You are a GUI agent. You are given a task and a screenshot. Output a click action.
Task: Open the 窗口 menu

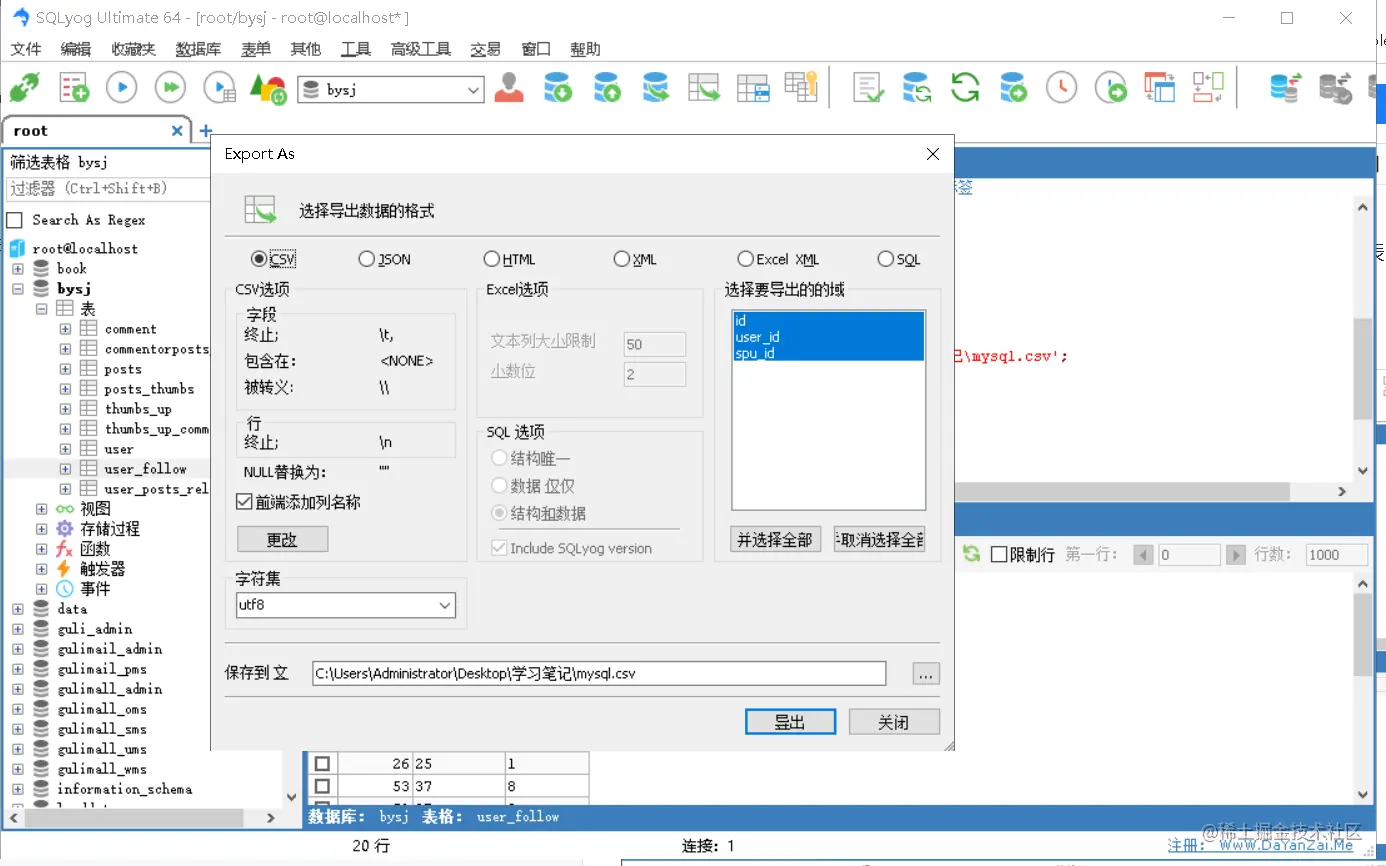[x=536, y=49]
